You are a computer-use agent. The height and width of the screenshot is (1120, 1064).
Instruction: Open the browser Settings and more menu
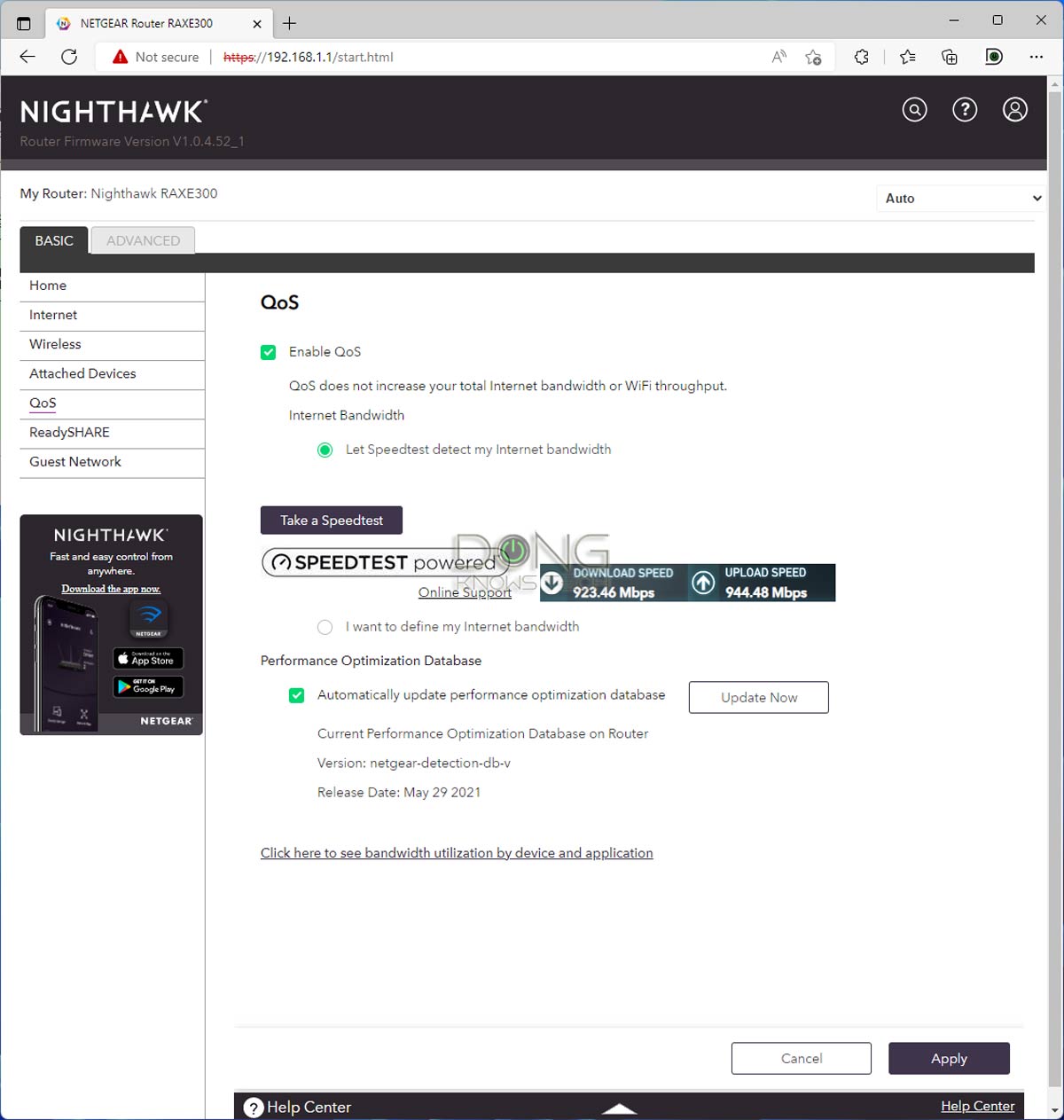pyautogui.click(x=1037, y=57)
